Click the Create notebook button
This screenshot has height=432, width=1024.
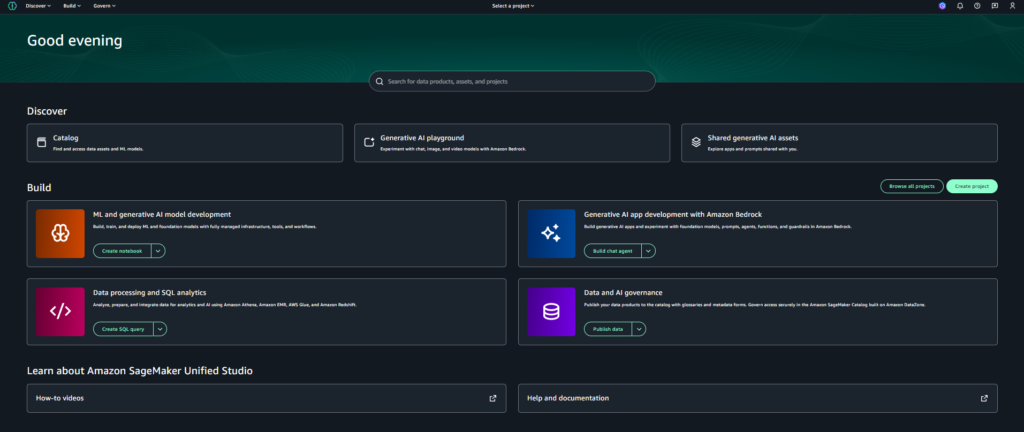(x=122, y=251)
